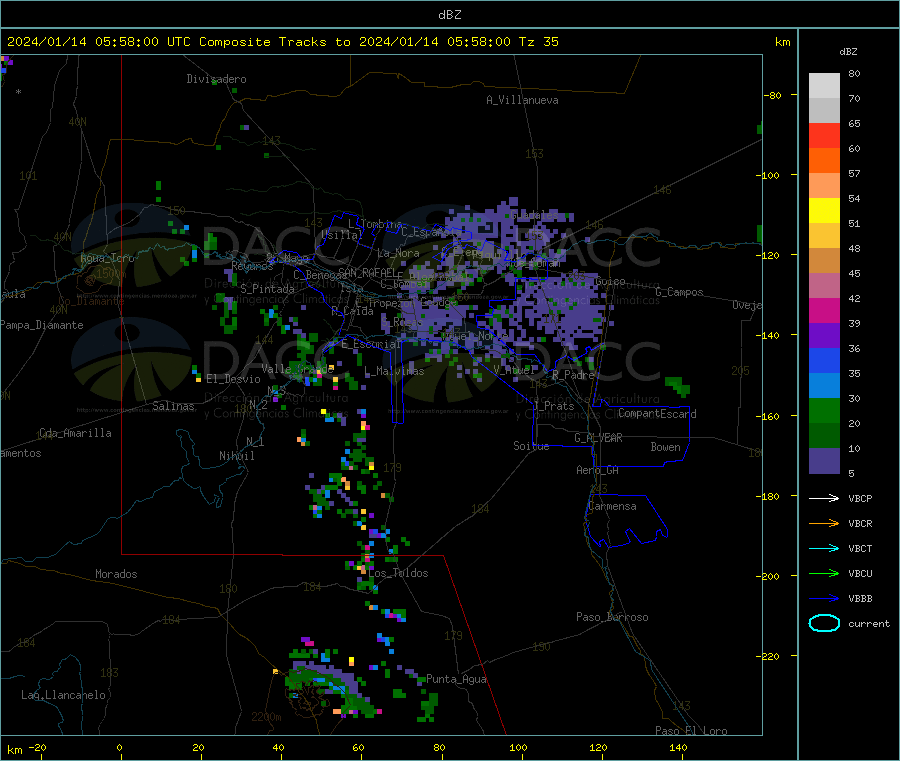
Task: Click the Paso_El_Loro map label
Action: (x=691, y=731)
